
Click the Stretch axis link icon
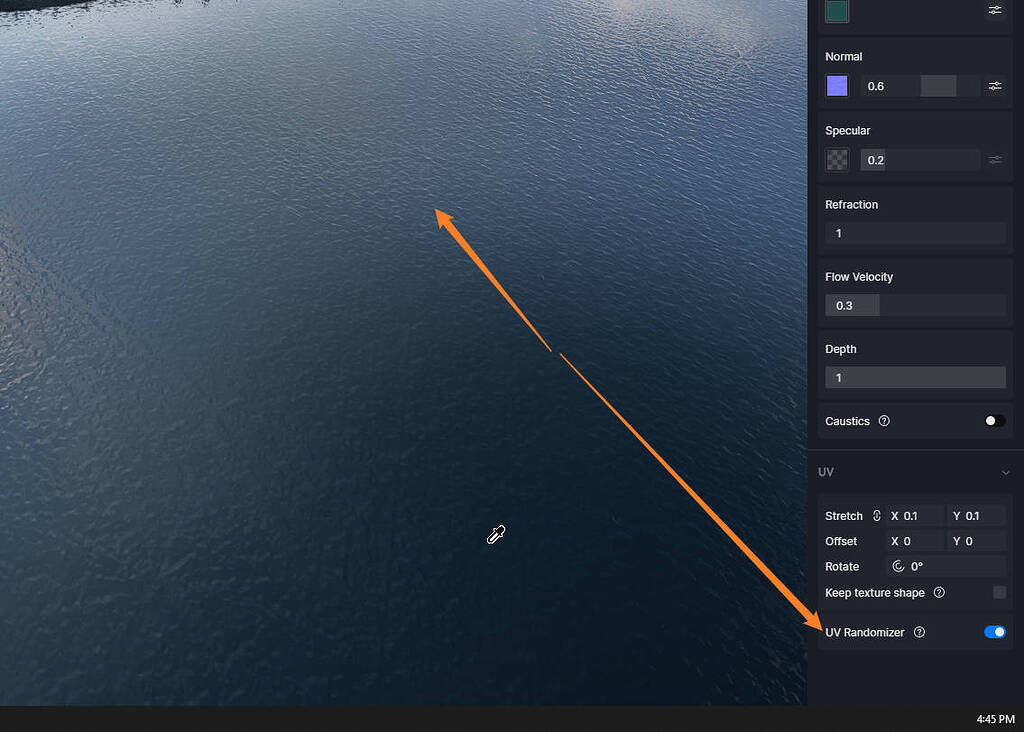click(877, 515)
